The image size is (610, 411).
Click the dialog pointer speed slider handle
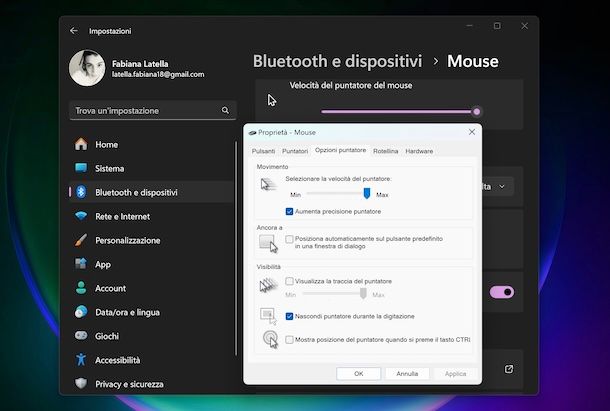(x=366, y=193)
